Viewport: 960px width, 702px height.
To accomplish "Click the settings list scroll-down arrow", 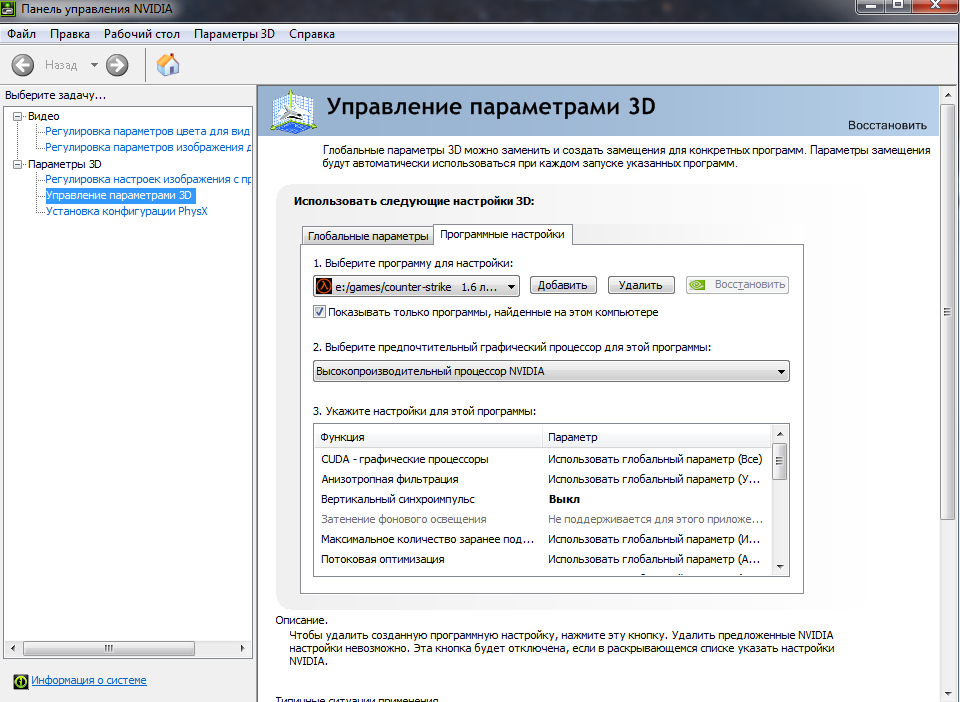I will pos(780,567).
